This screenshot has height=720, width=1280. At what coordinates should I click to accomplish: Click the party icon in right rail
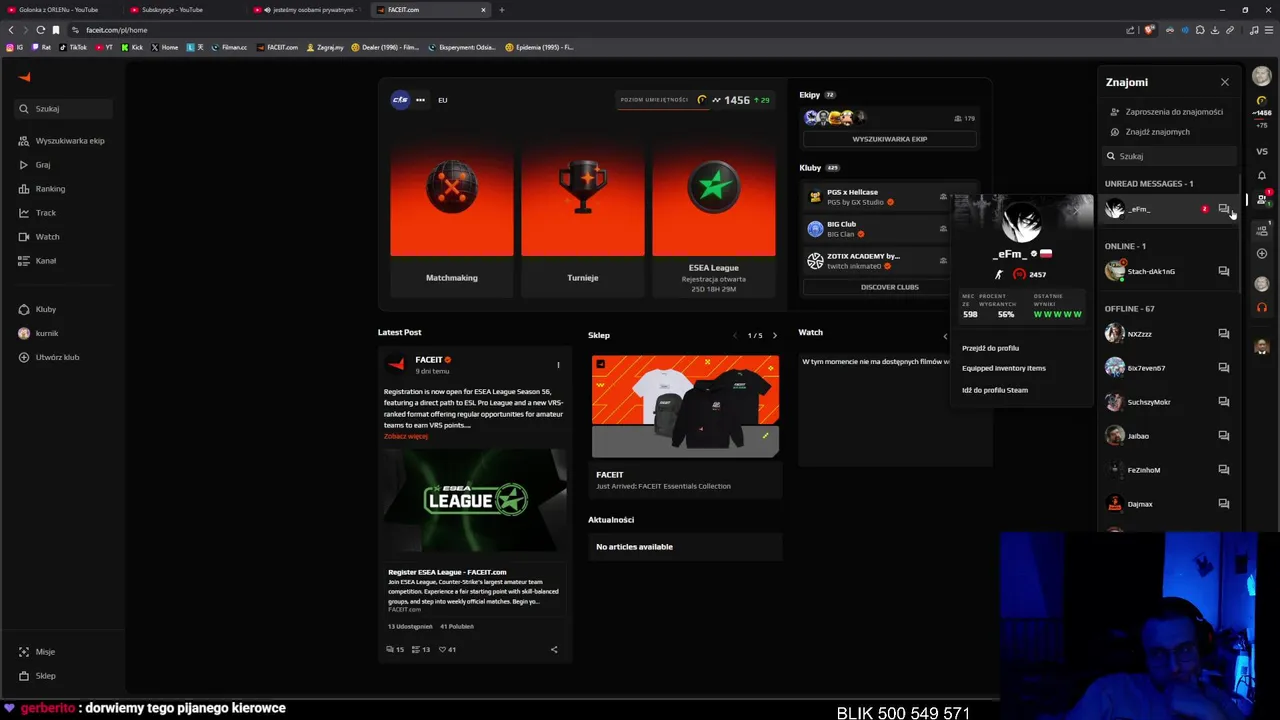[x=1262, y=230]
